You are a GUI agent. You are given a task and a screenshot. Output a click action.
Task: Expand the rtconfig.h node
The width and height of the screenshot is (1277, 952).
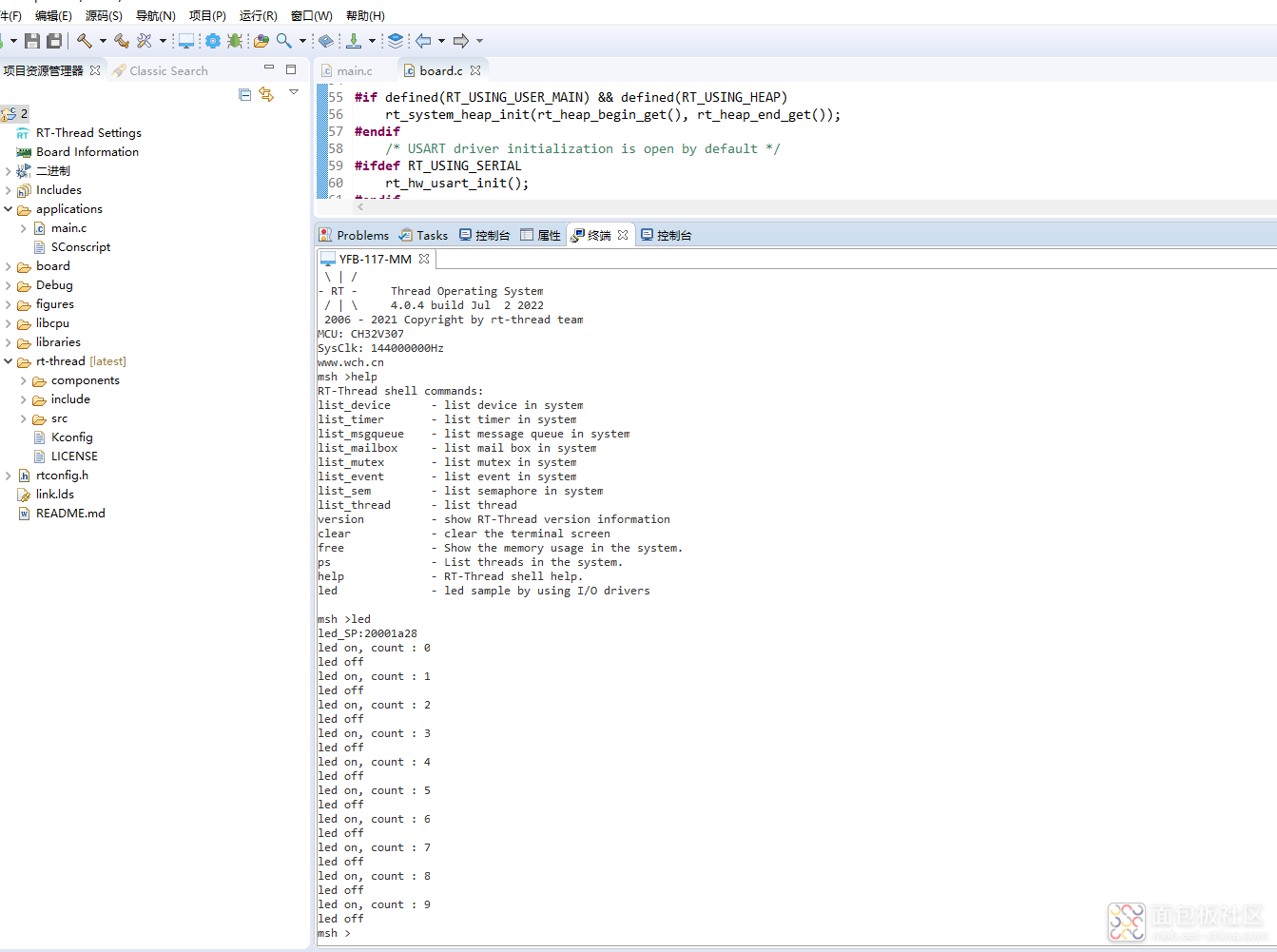pyautogui.click(x=9, y=476)
